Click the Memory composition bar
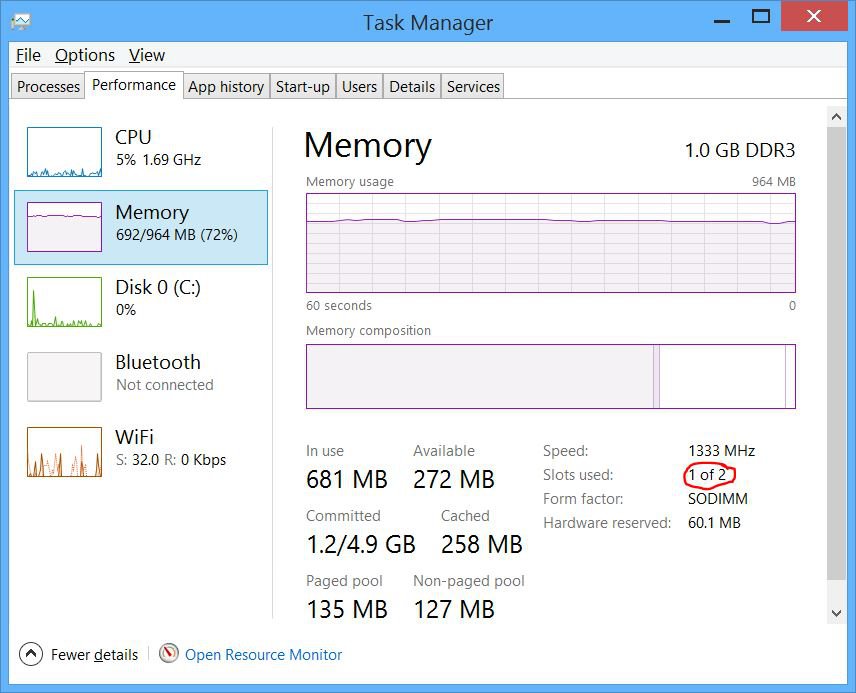The height and width of the screenshot is (693, 856). [550, 377]
